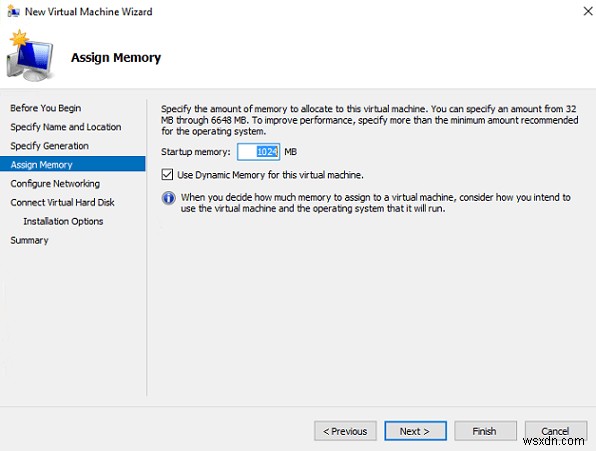Click Finish to complete the wizard

tap(485, 431)
